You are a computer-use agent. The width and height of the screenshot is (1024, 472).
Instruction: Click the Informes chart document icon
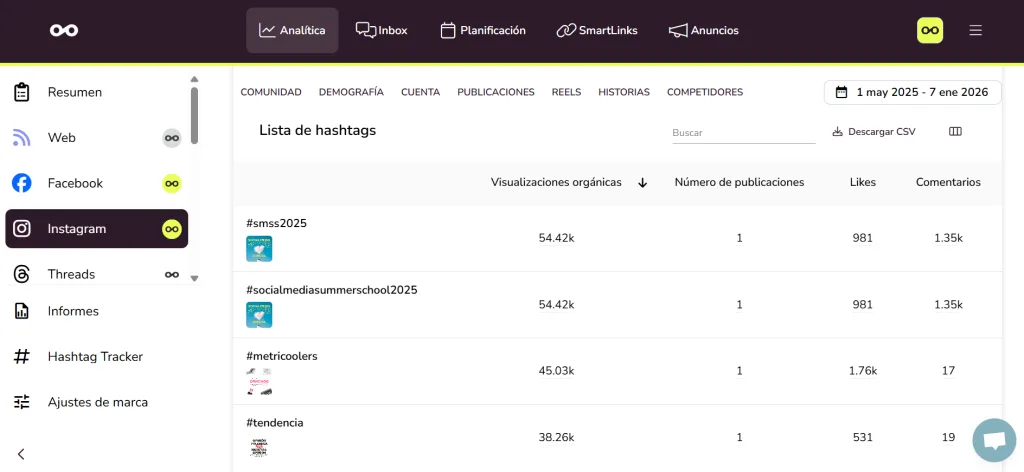point(22,311)
